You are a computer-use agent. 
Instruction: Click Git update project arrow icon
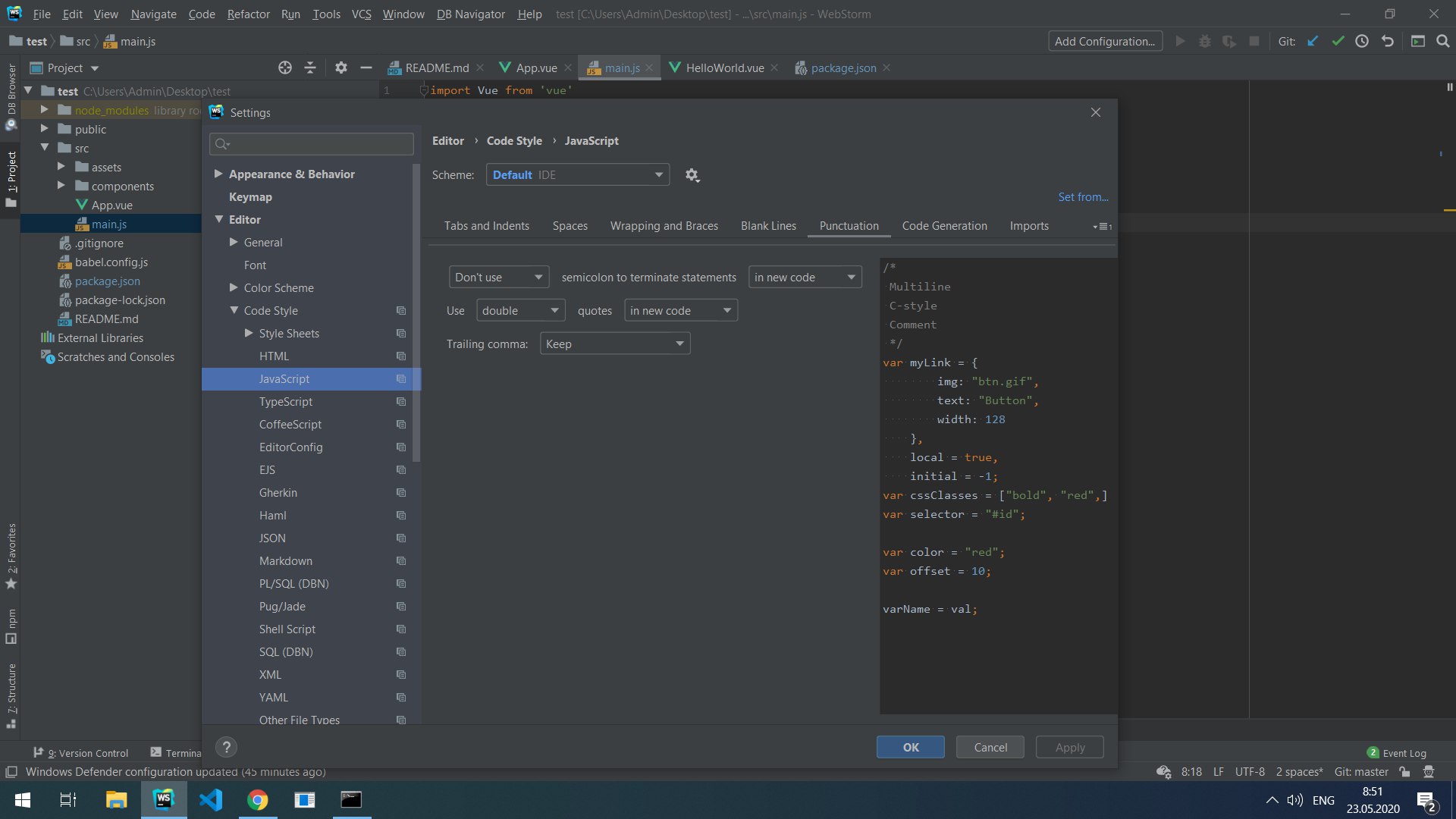(x=1313, y=42)
